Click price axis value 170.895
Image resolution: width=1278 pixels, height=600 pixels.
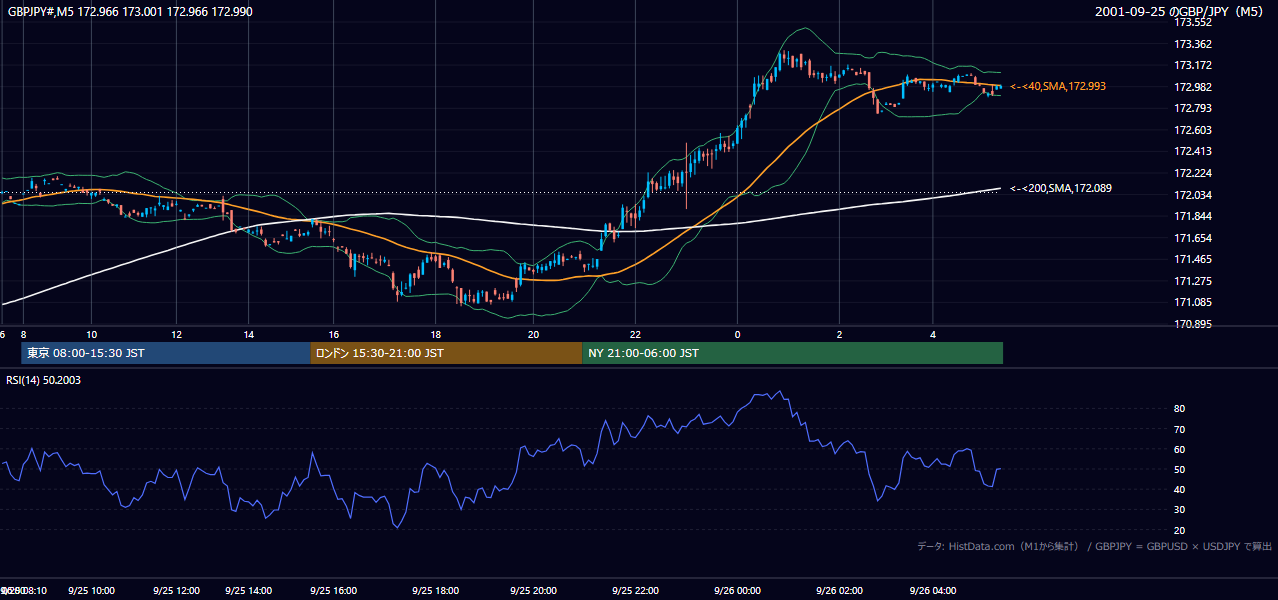click(1192, 324)
